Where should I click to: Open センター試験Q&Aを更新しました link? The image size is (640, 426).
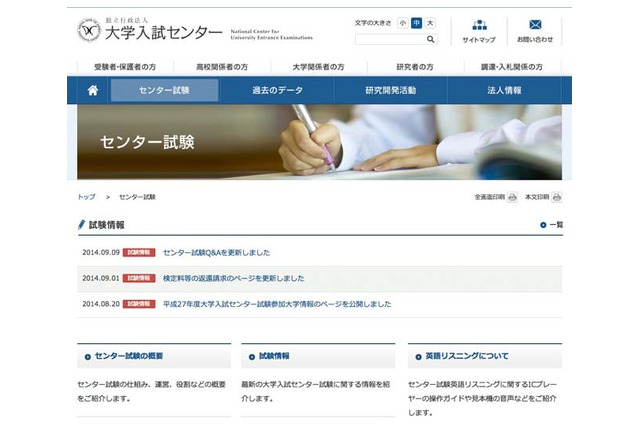(216, 253)
